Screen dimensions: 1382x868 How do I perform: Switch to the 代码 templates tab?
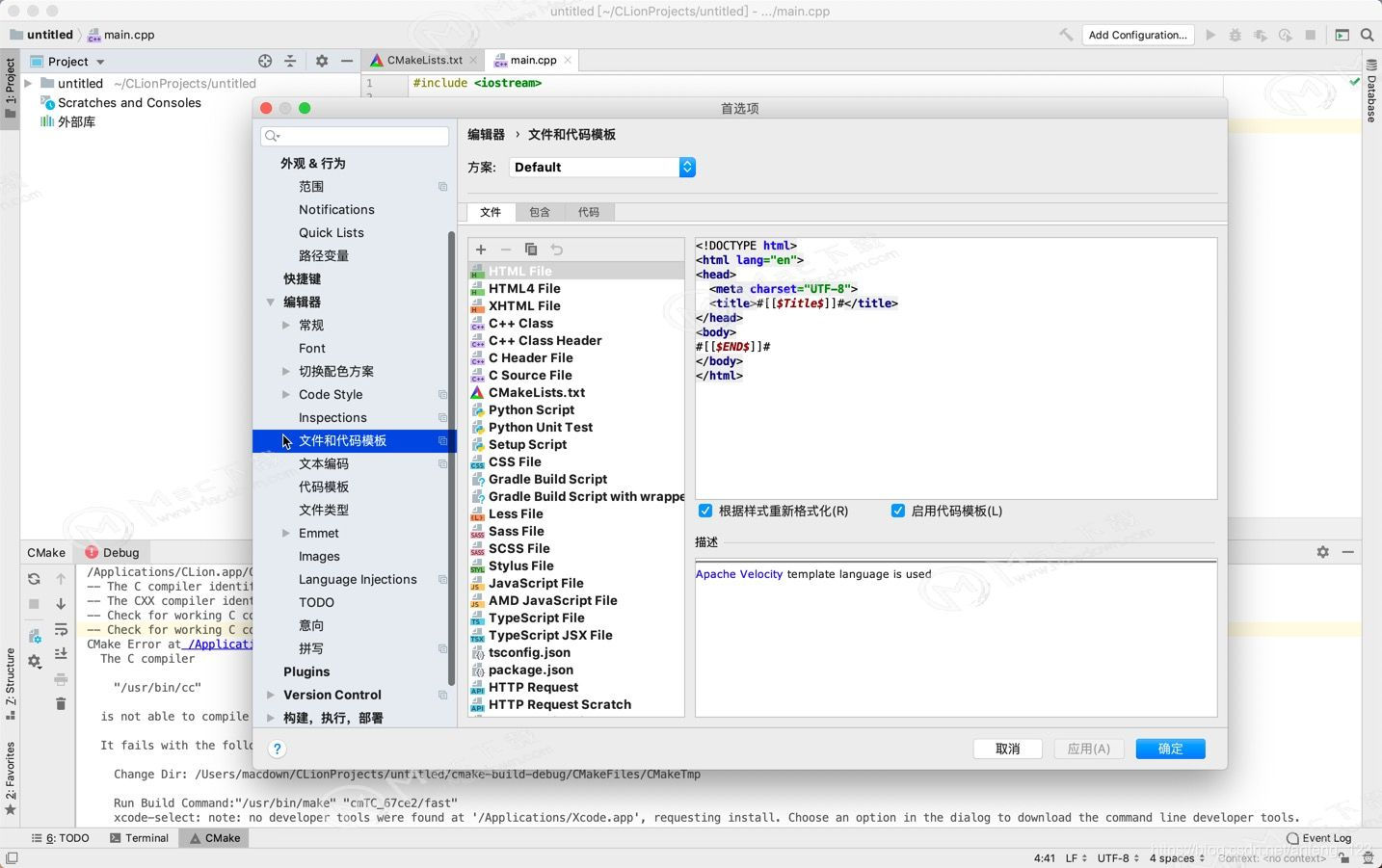pyautogui.click(x=589, y=212)
